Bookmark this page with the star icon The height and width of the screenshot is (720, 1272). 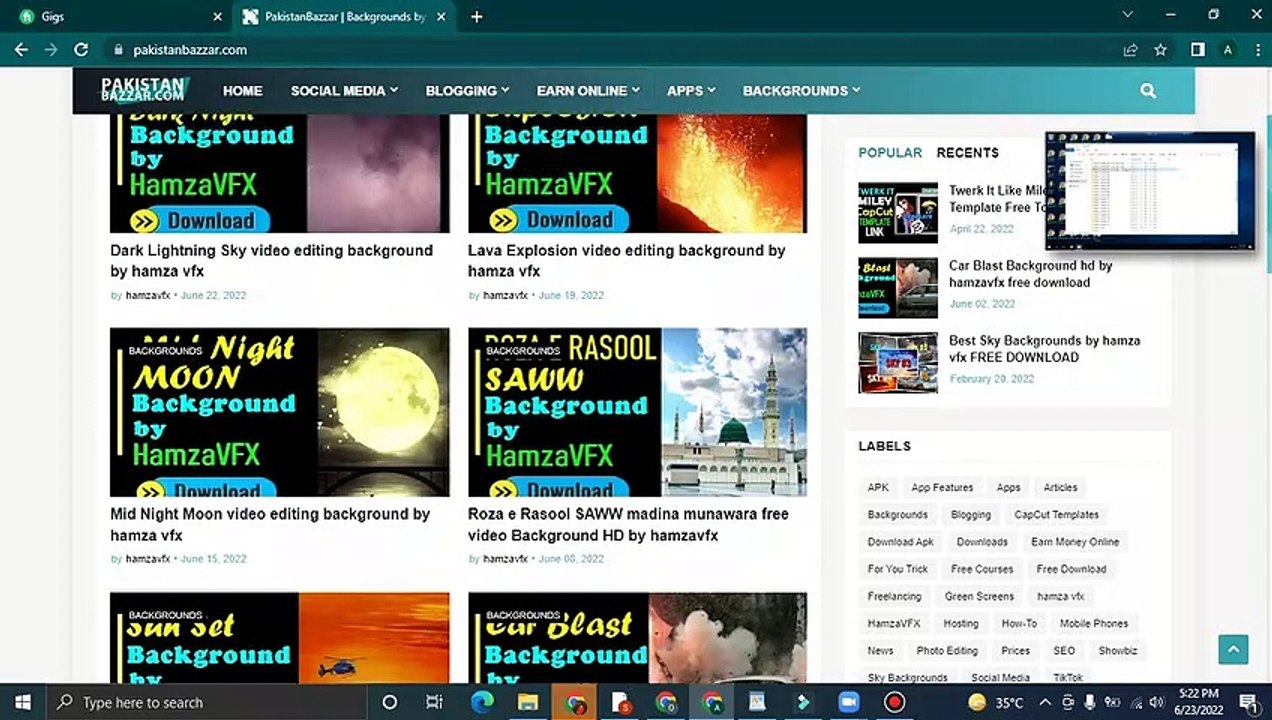tap(1160, 49)
